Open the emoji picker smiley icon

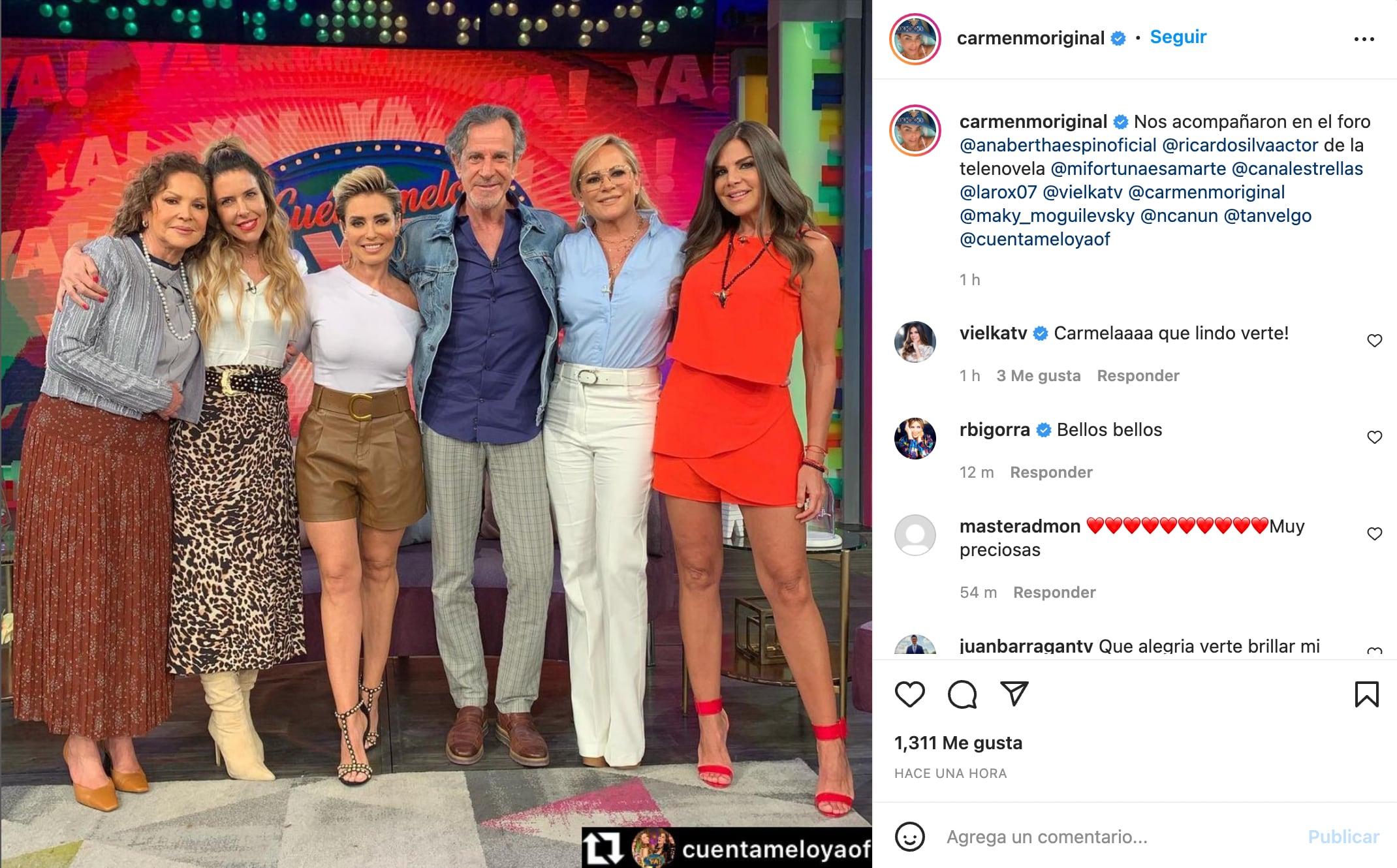(x=909, y=837)
